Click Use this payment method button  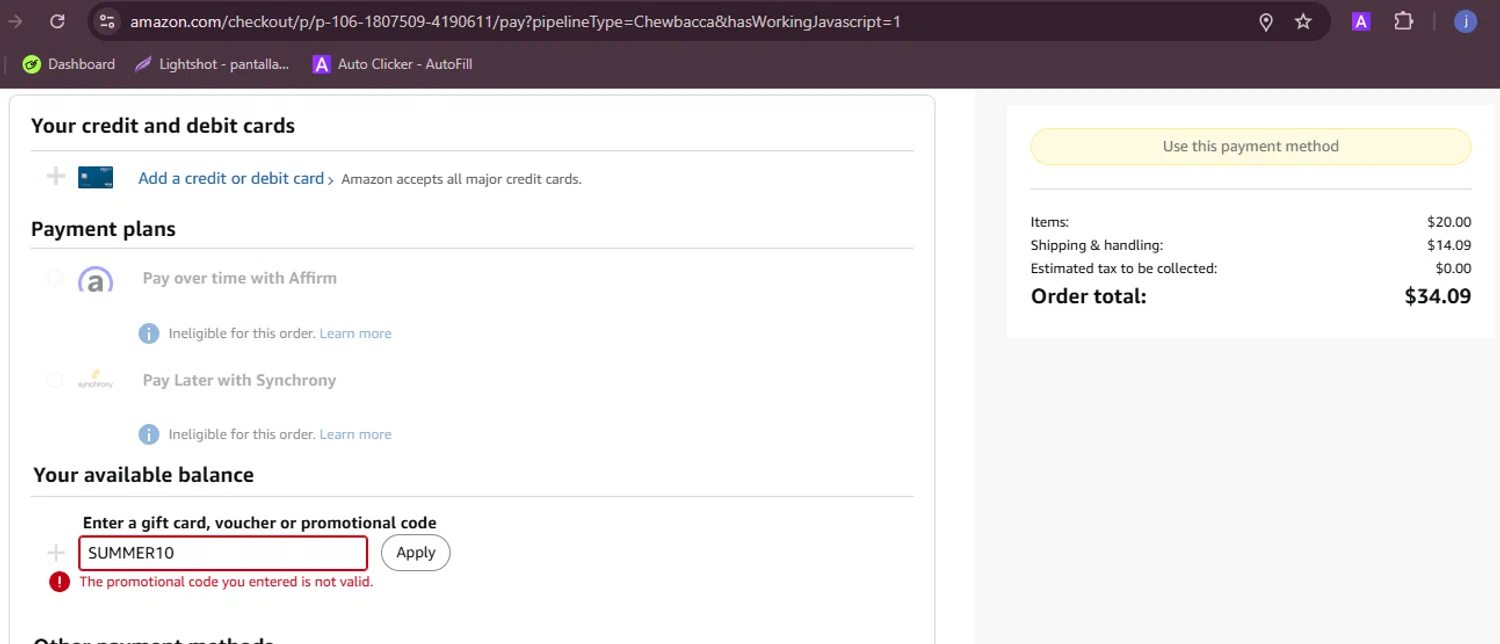tap(1250, 146)
